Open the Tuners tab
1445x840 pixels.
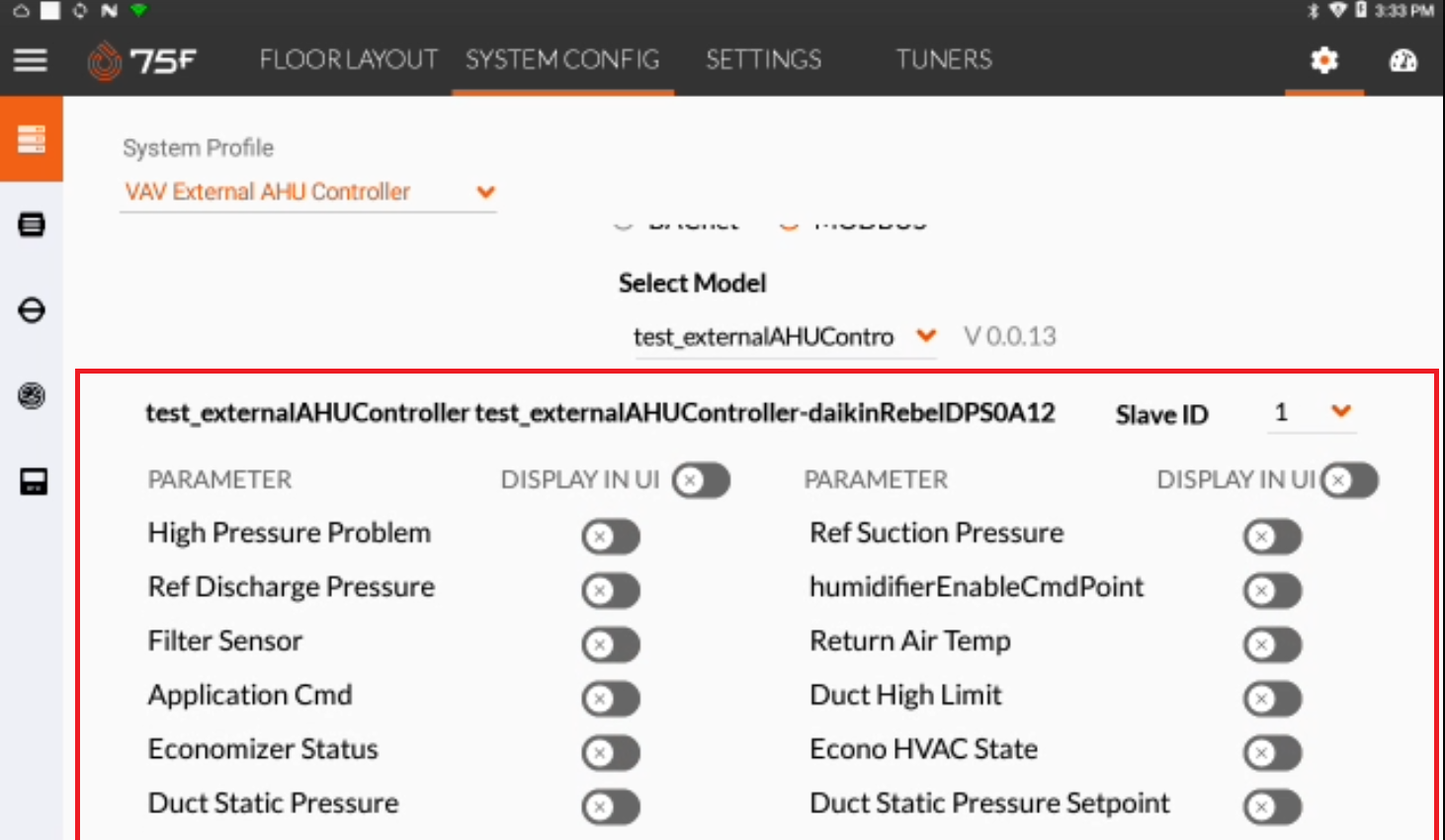tap(944, 59)
